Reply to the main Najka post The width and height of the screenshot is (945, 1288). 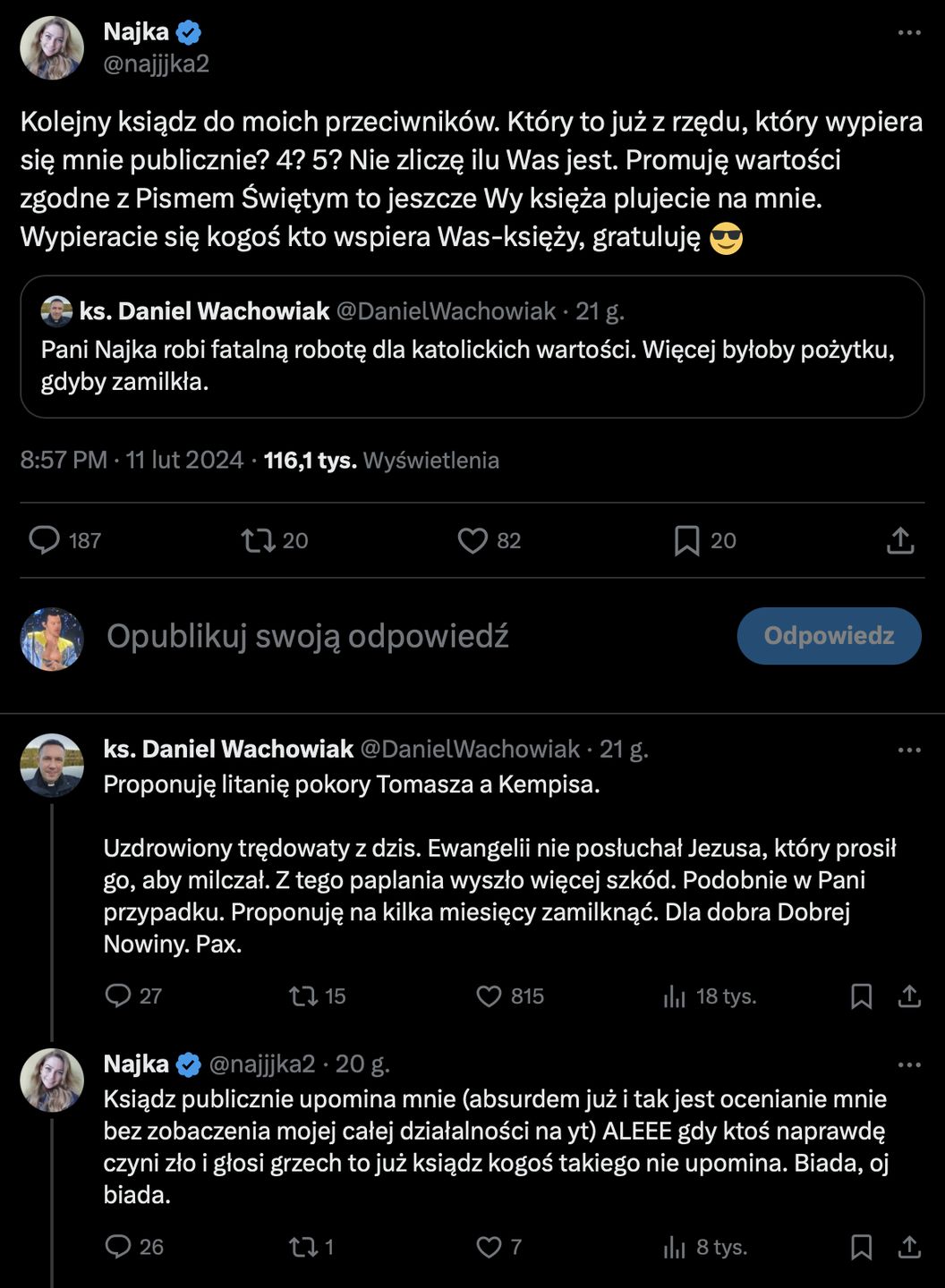tap(45, 540)
